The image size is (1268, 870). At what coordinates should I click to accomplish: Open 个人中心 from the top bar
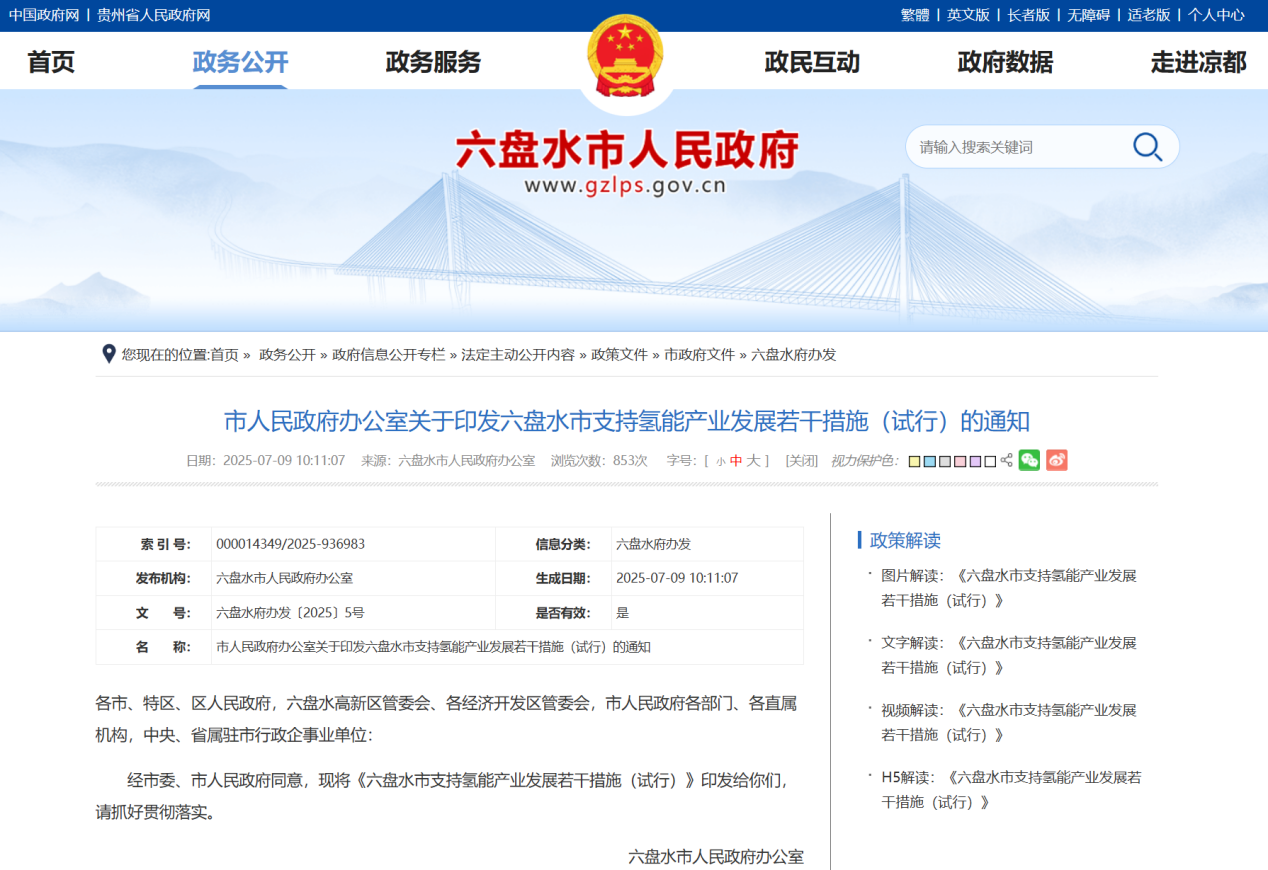point(1216,15)
